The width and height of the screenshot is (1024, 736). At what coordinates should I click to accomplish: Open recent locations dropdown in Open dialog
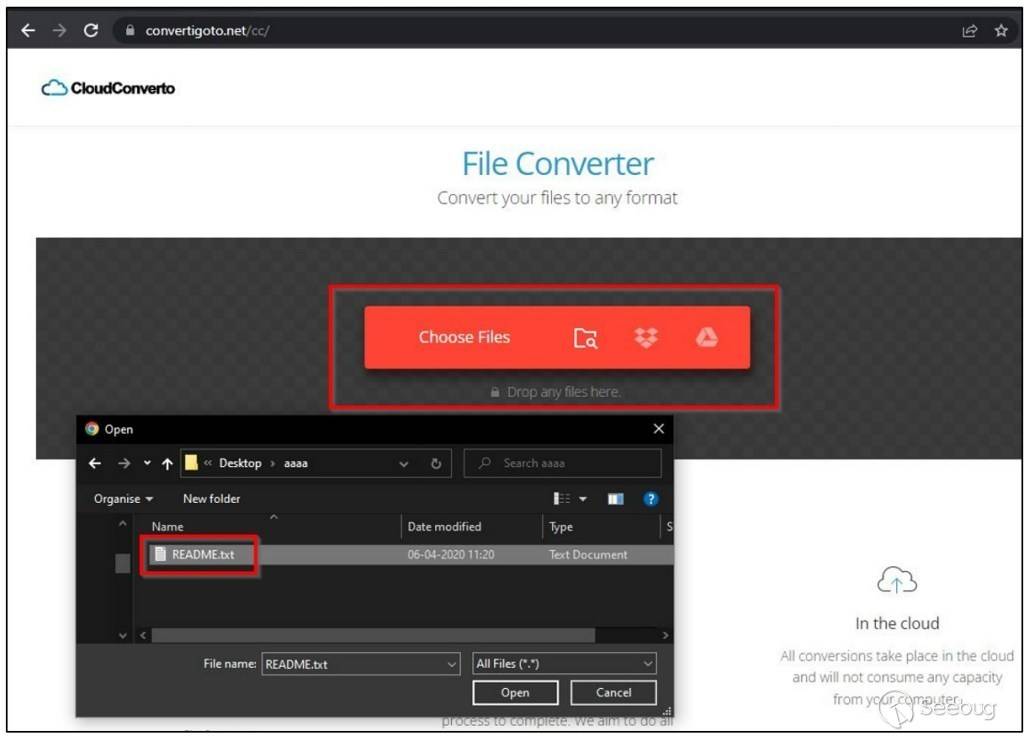click(148, 463)
